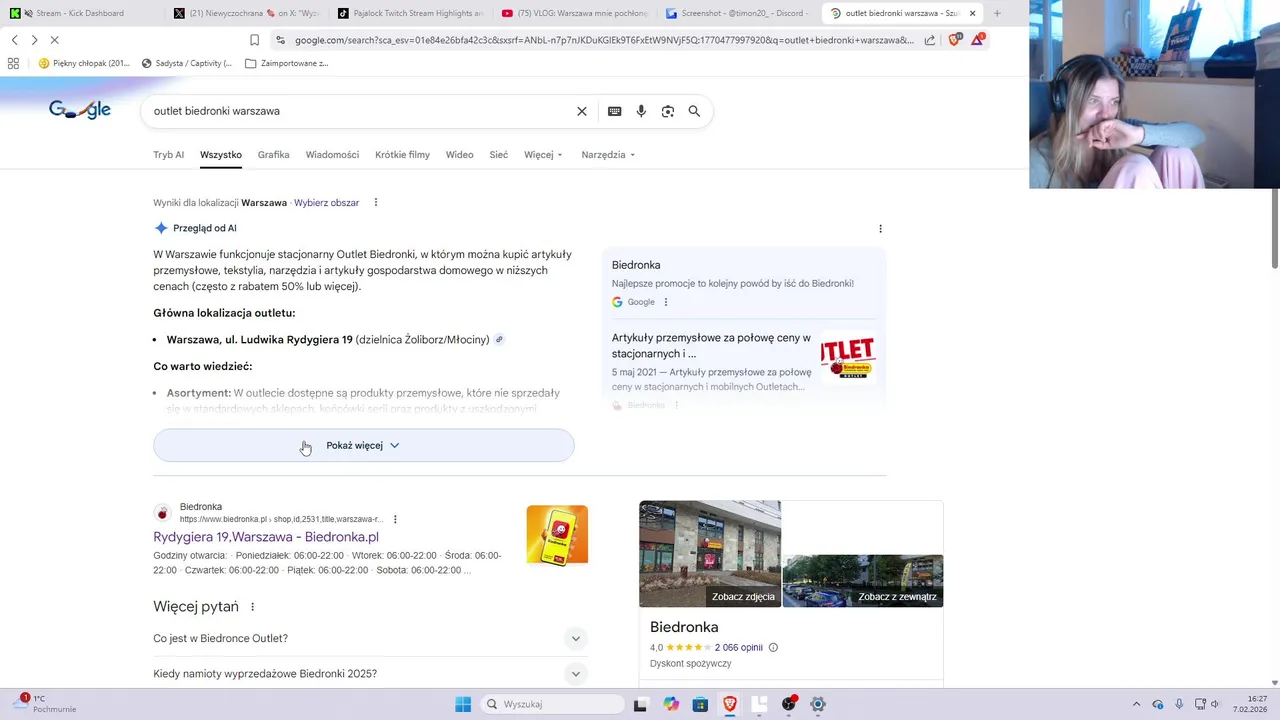1280x720 pixels.
Task: Open the Zaimportowane bookmarks folder
Action: point(286,63)
